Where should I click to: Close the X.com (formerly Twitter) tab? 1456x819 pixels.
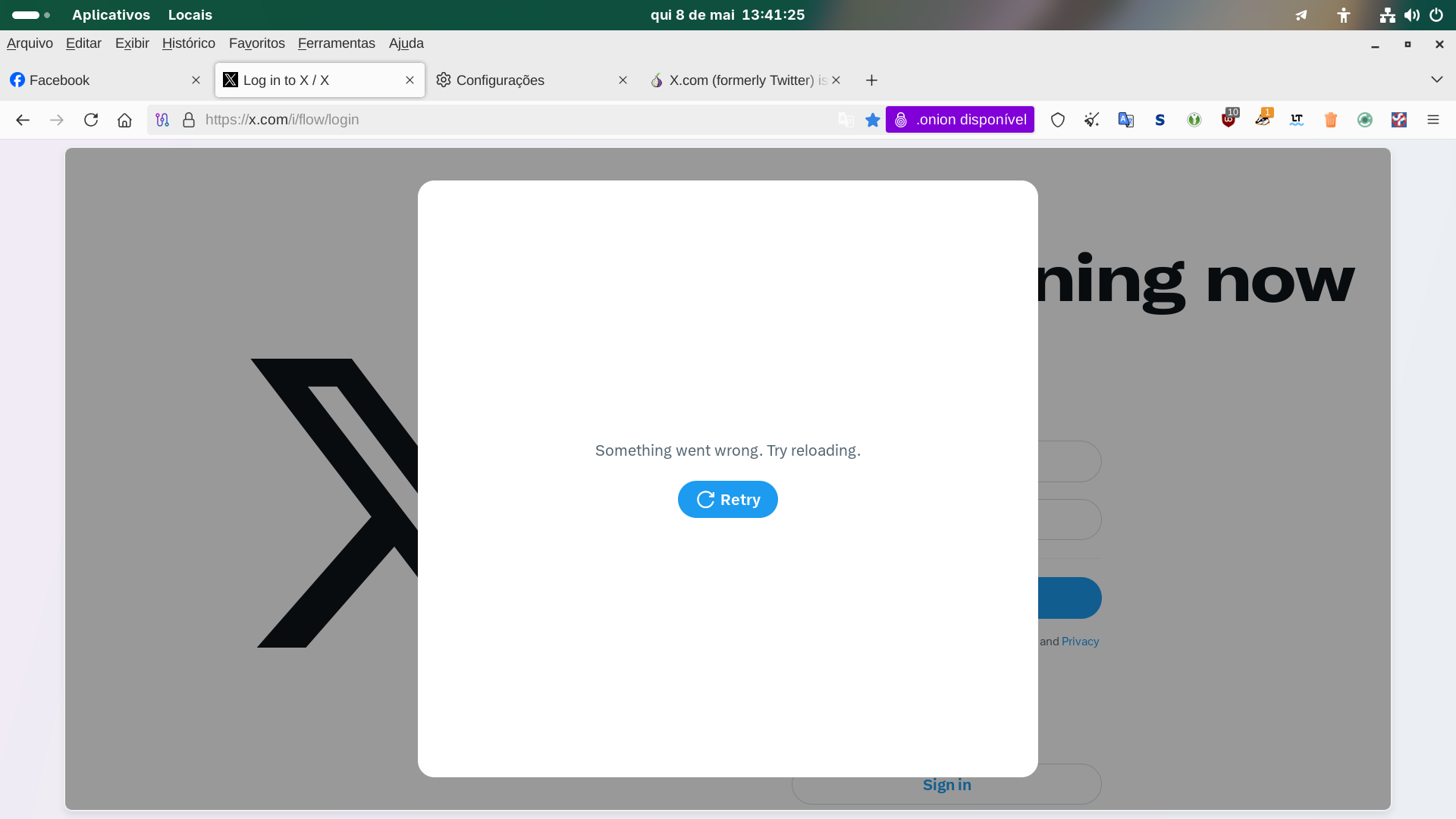click(x=836, y=80)
